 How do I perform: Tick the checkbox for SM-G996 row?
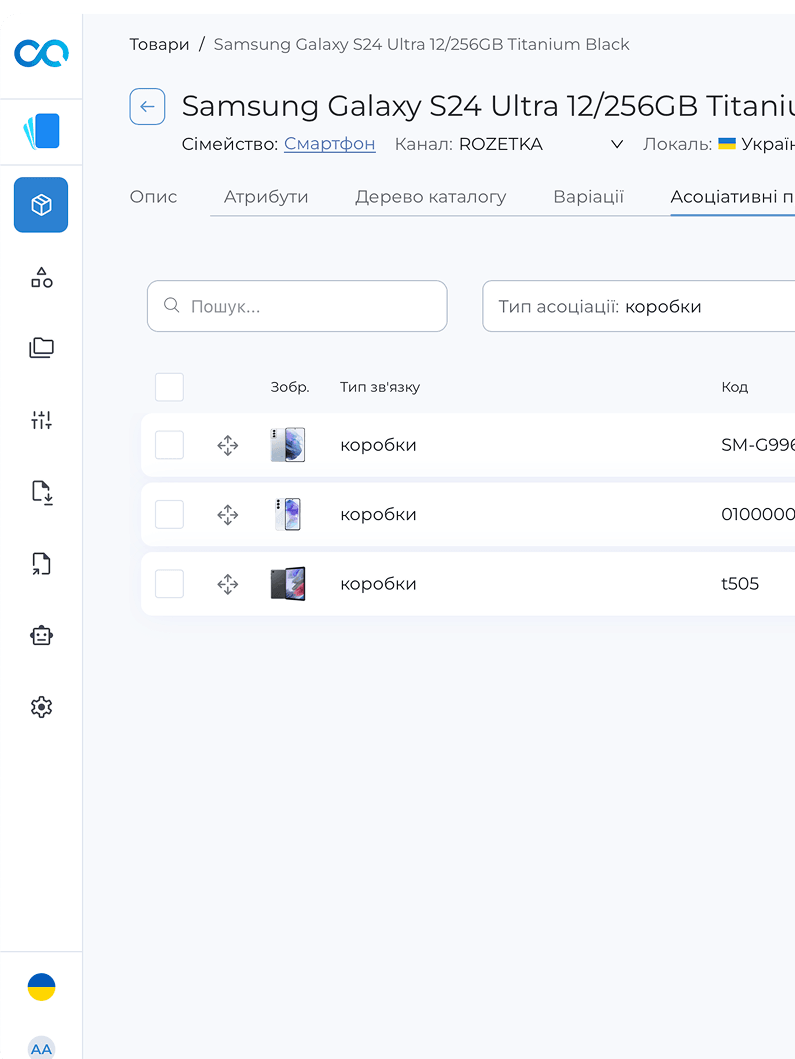(x=170, y=445)
